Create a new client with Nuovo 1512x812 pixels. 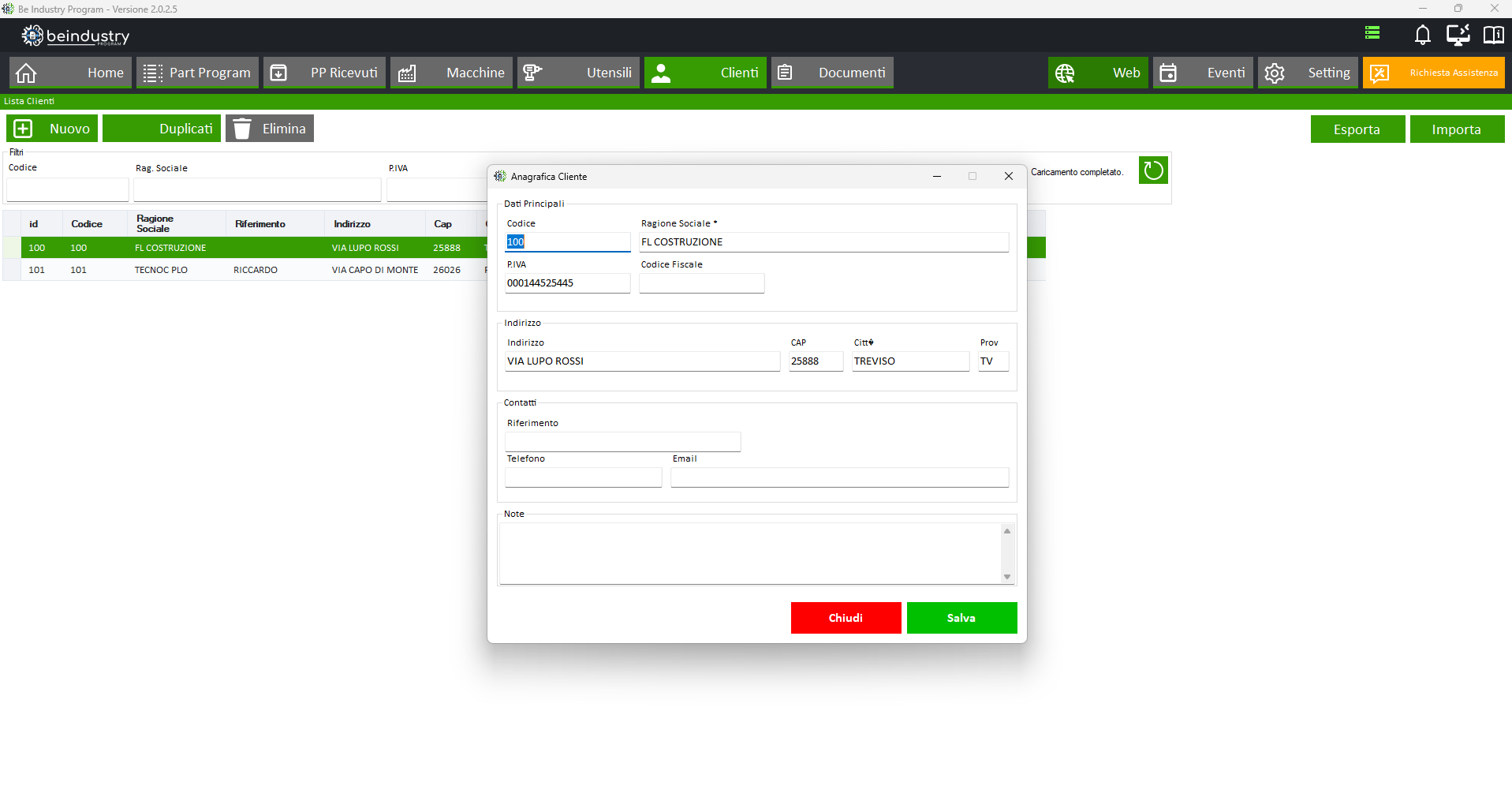point(52,129)
